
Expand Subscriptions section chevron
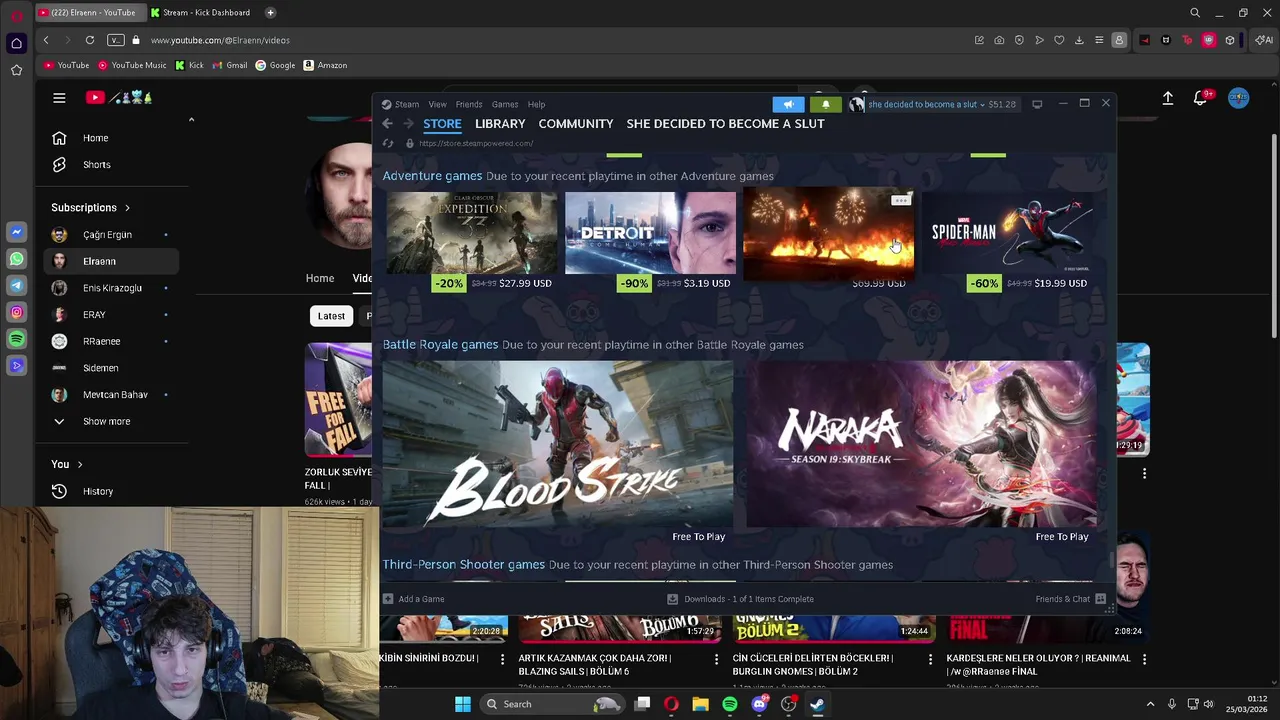tap(127, 208)
